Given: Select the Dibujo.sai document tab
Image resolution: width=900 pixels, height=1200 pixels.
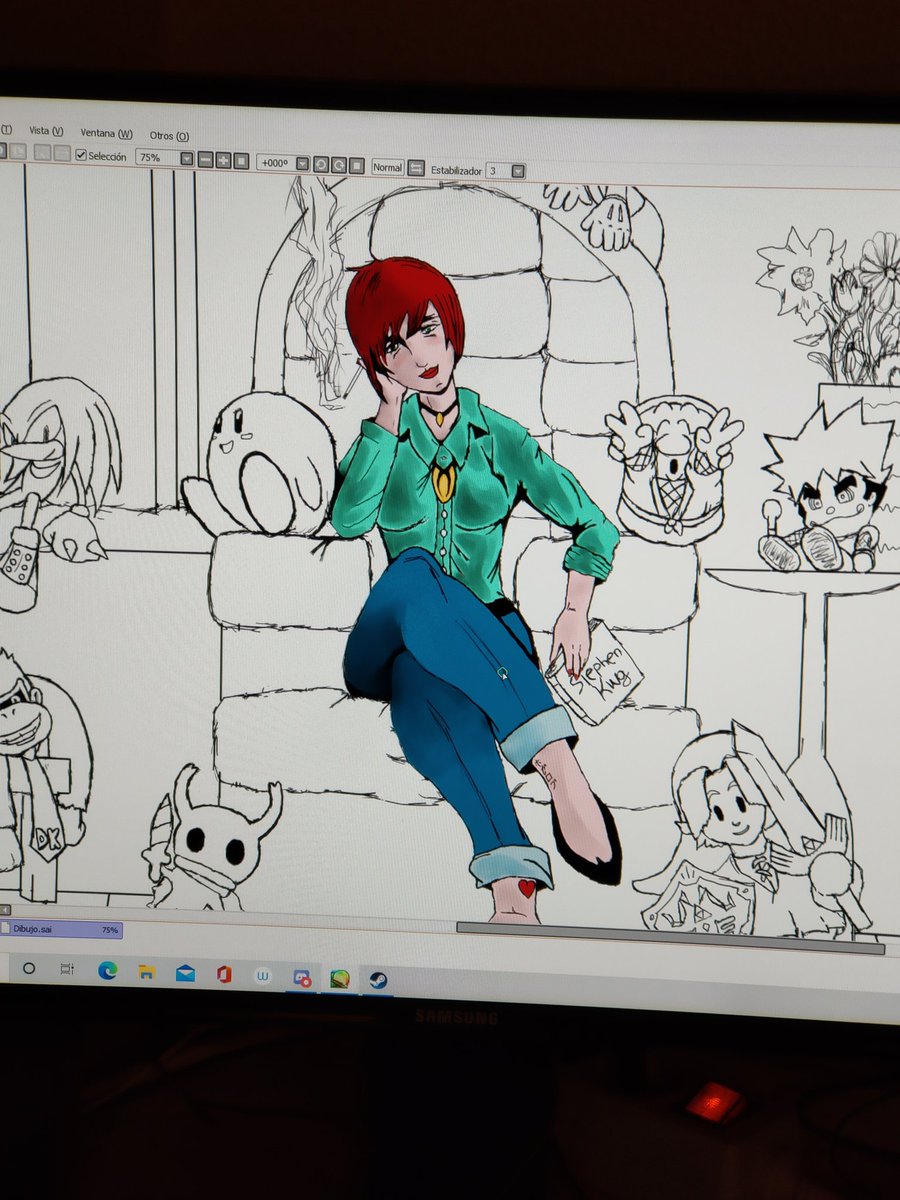Looking at the screenshot, I should pyautogui.click(x=61, y=930).
